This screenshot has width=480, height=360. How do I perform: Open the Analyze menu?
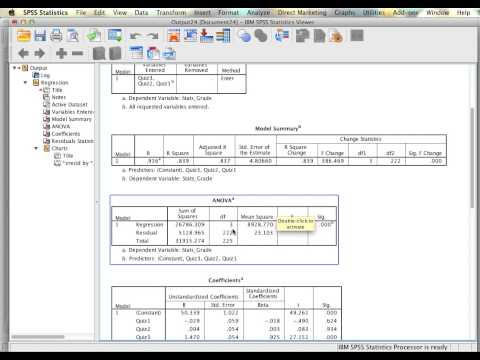click(259, 13)
